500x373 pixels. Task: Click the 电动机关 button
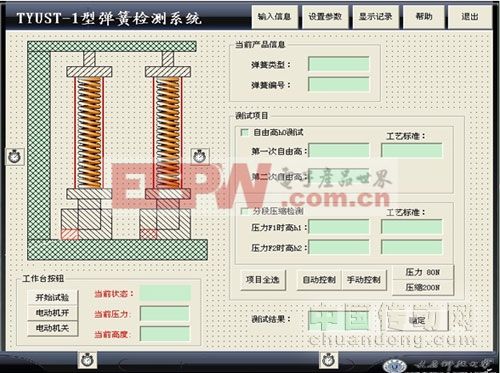coord(52,328)
